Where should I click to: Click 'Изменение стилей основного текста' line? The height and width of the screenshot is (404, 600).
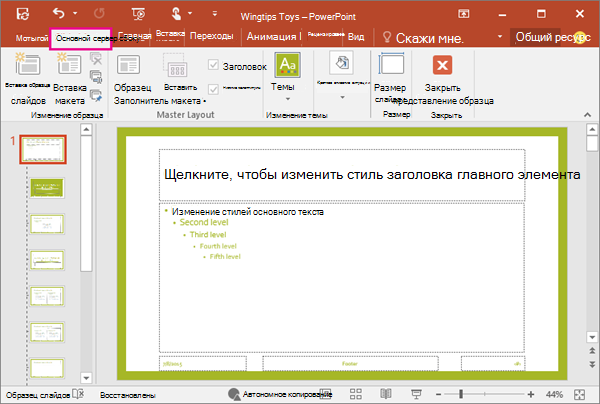[248, 212]
